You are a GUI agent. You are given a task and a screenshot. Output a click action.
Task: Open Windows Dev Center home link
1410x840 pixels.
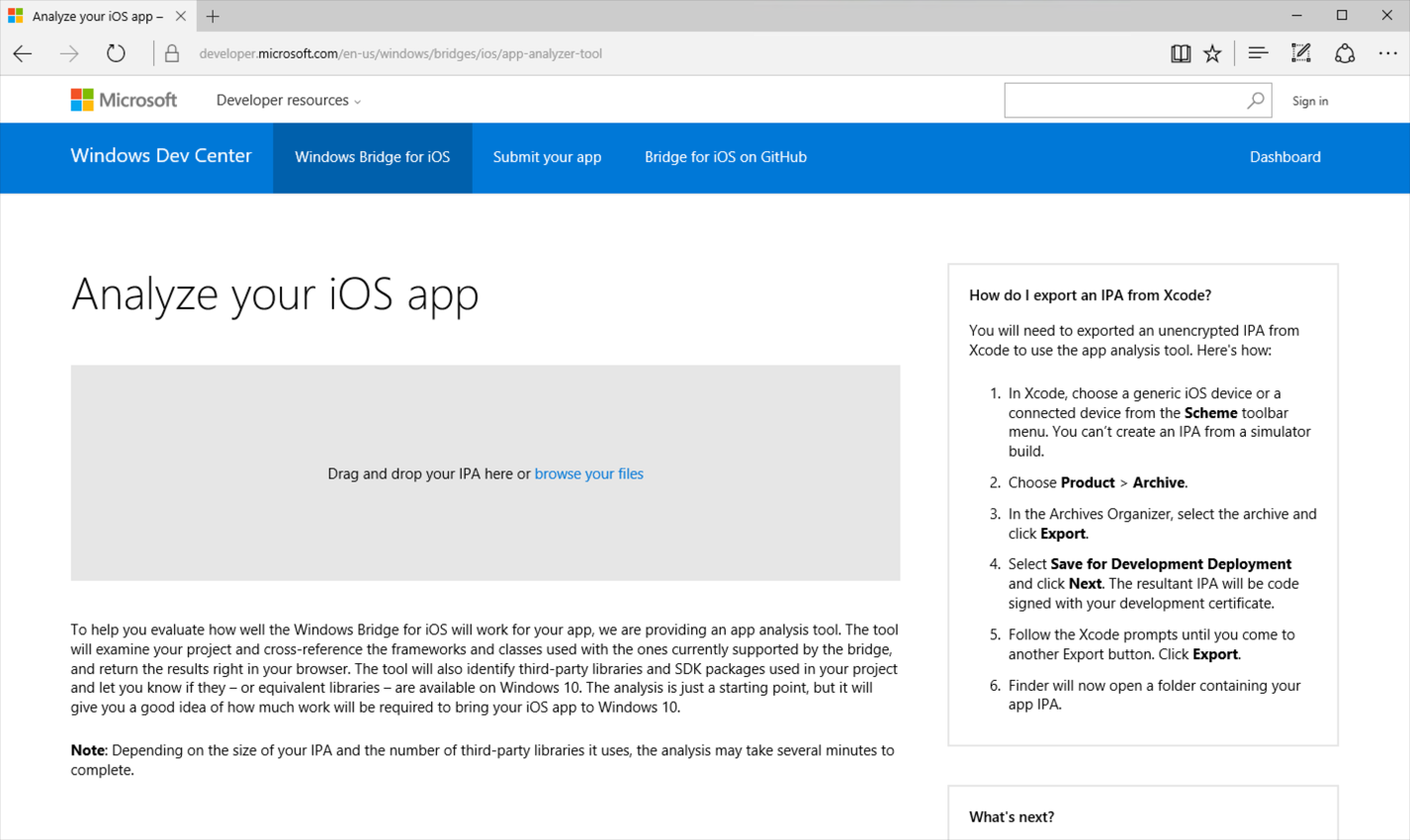tap(161, 156)
